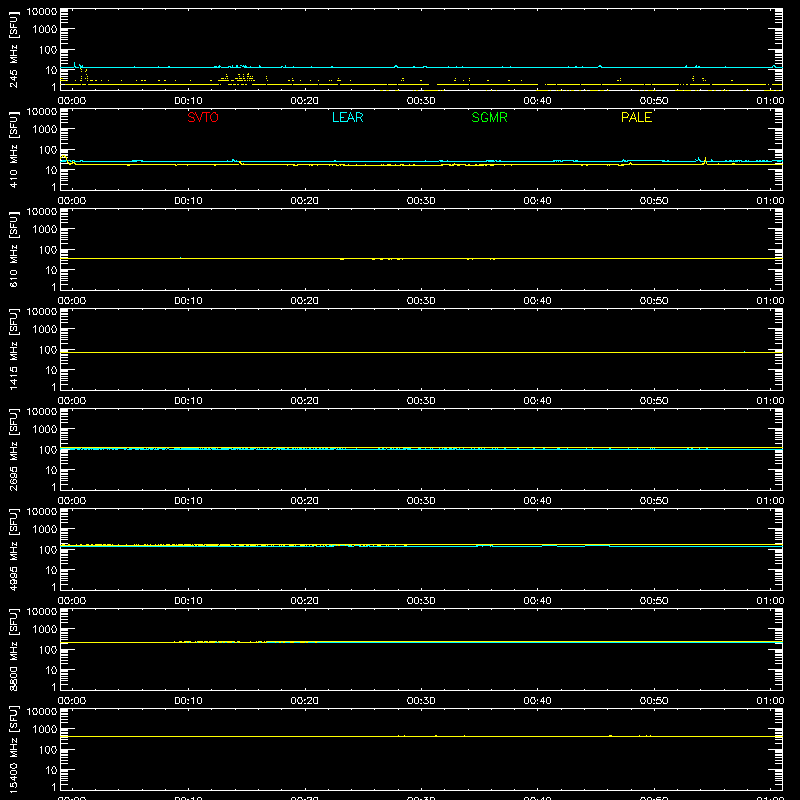This screenshot has width=800, height=800.
Task: Click the 1000 tick label on 4995 MHz axis
Action: (x=45, y=530)
